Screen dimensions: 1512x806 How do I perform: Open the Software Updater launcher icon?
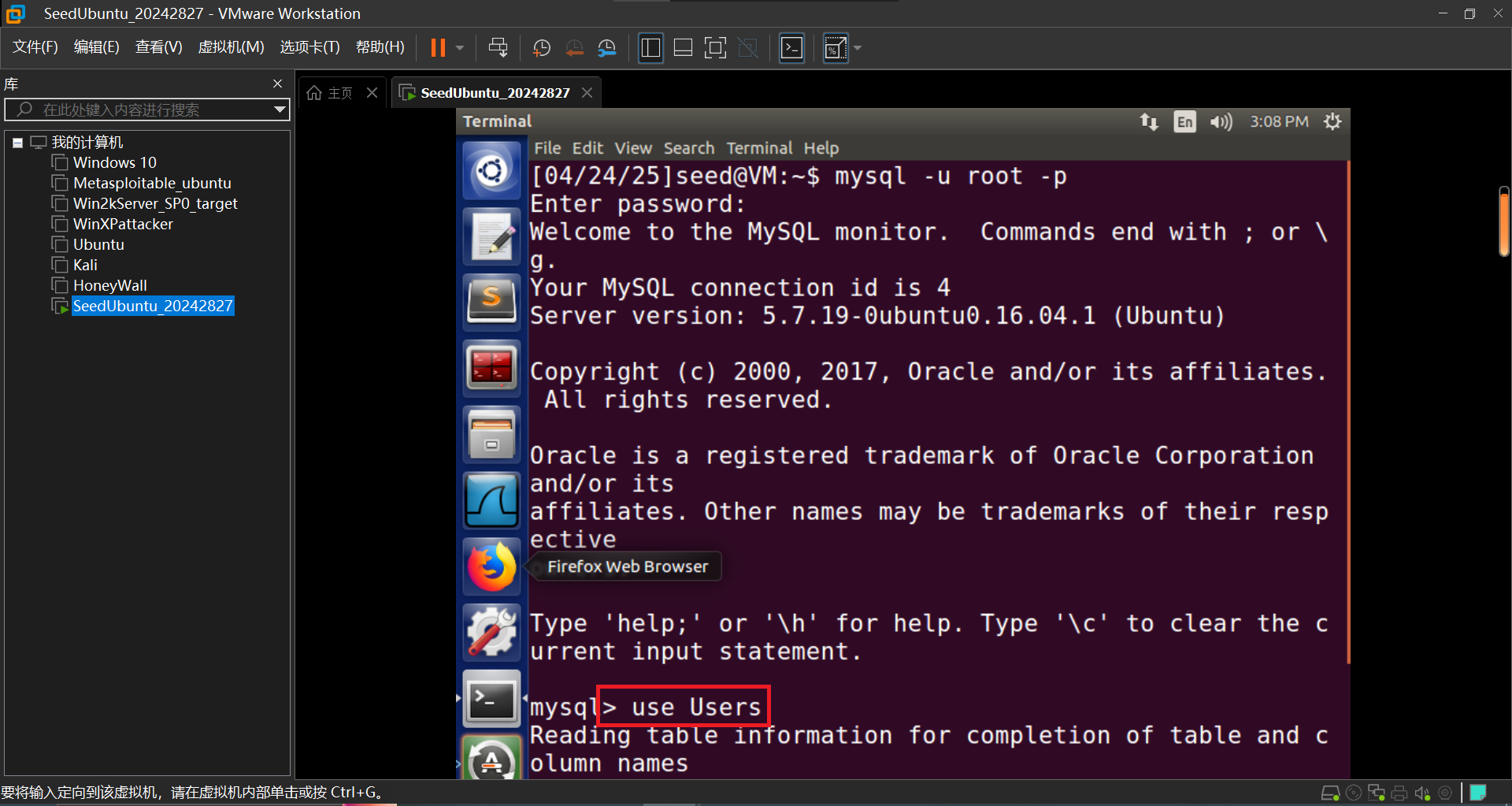pyautogui.click(x=491, y=758)
